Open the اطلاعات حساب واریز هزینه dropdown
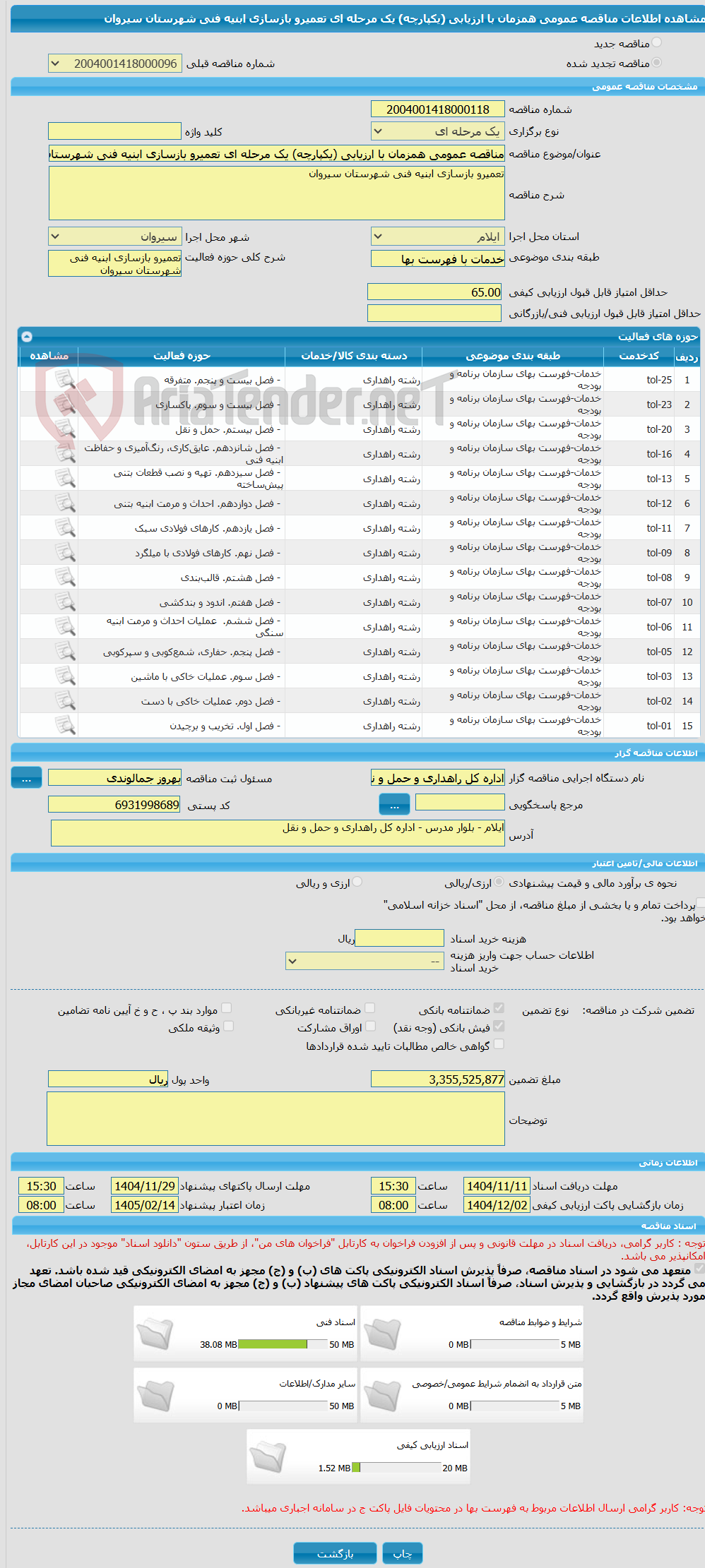This screenshot has width=705, height=1568. pyautogui.click(x=365, y=961)
